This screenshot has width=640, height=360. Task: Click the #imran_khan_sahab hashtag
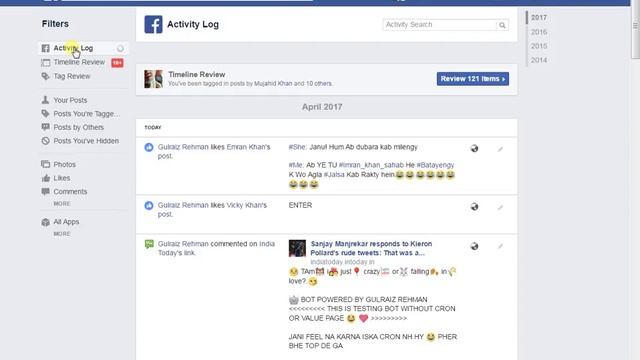tap(371, 165)
